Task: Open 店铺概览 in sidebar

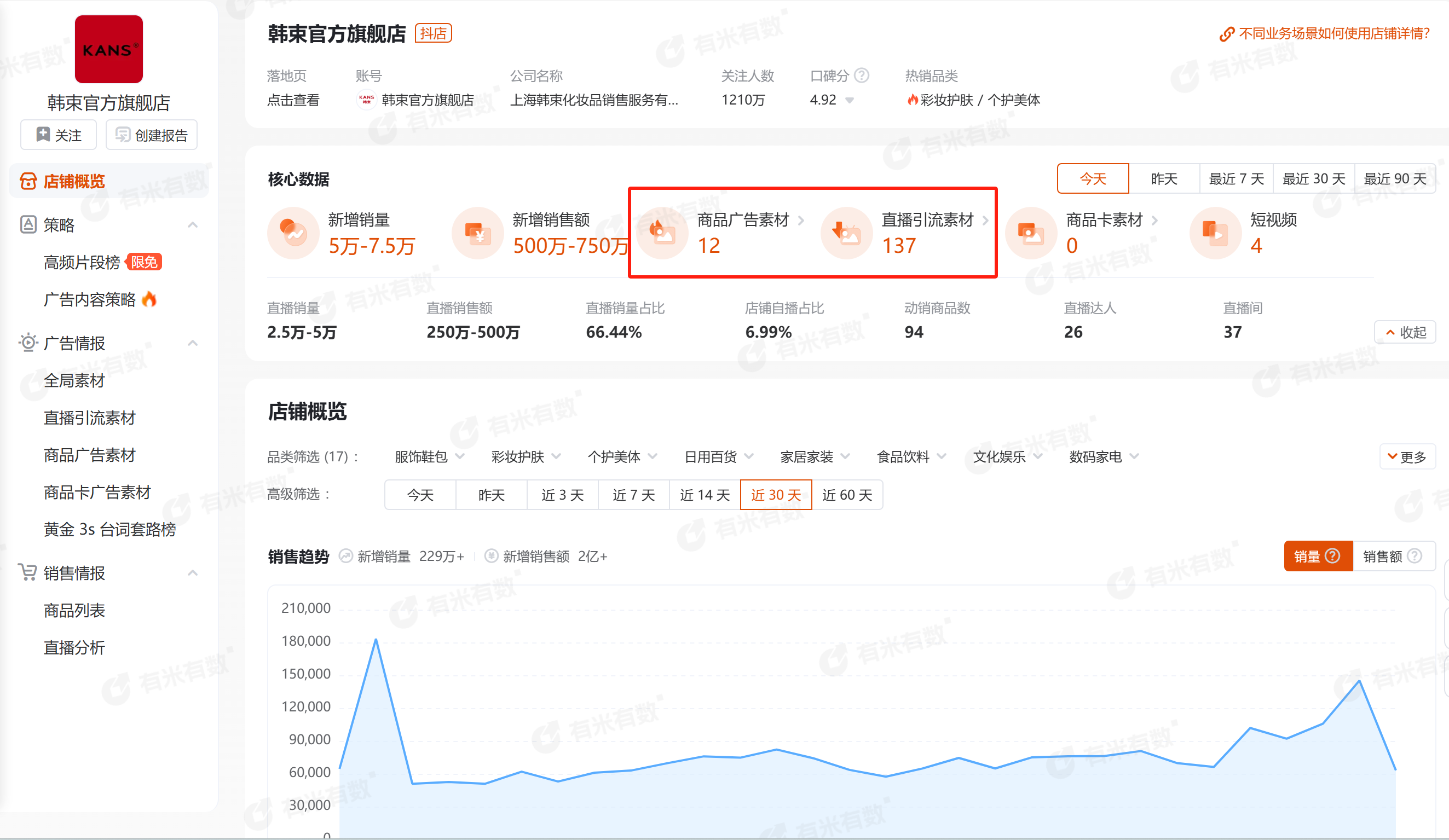Action: [74, 181]
